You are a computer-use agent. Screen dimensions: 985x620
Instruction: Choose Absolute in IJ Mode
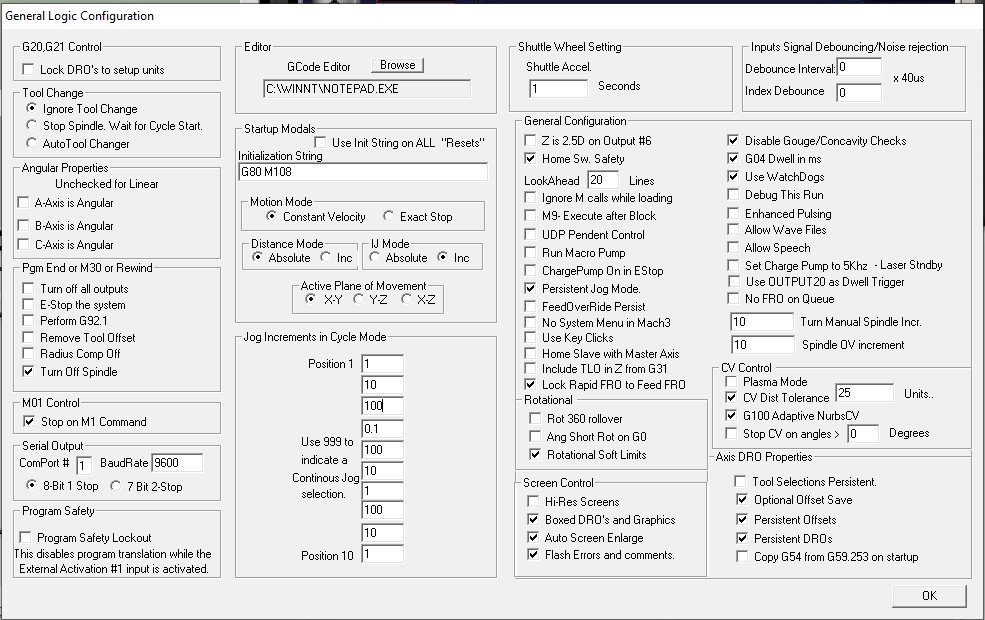(374, 257)
